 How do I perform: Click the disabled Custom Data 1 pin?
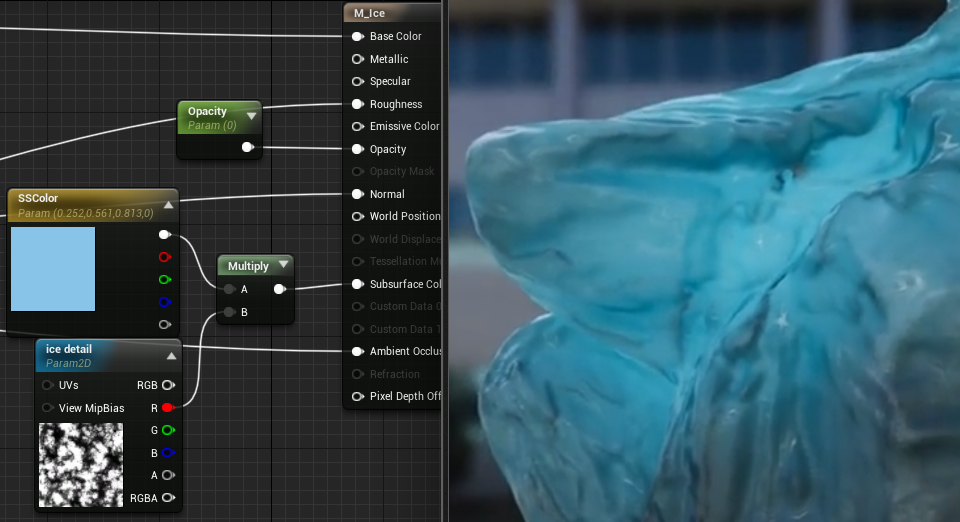click(358, 329)
